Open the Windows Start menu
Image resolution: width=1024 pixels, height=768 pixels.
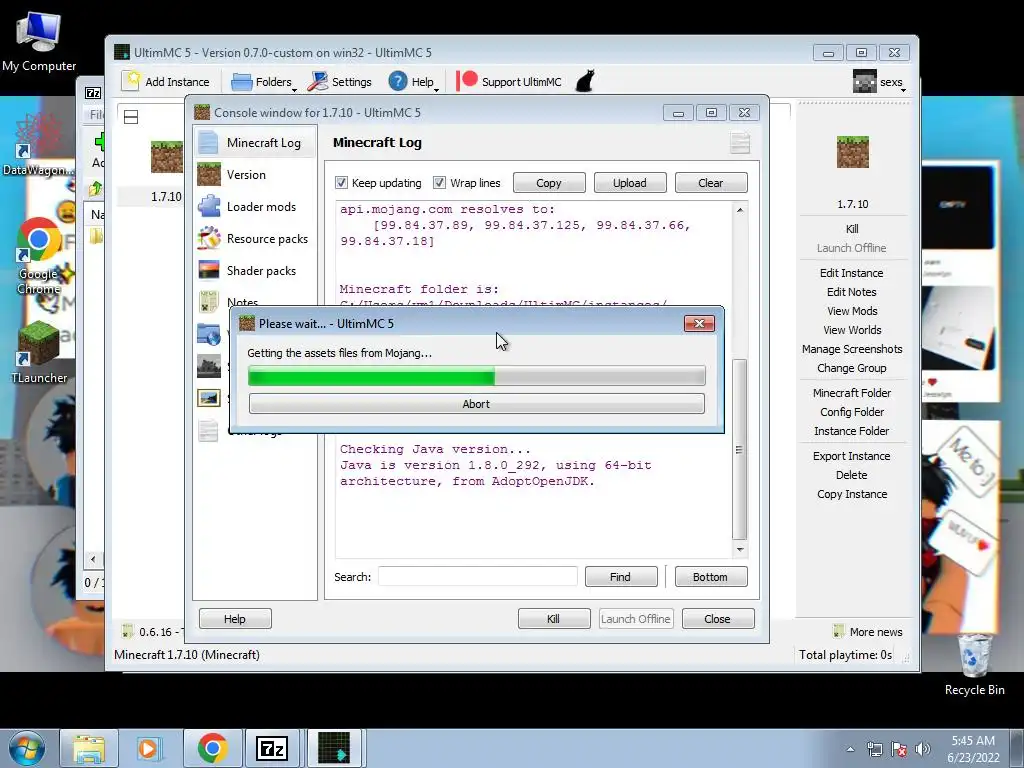[26, 748]
